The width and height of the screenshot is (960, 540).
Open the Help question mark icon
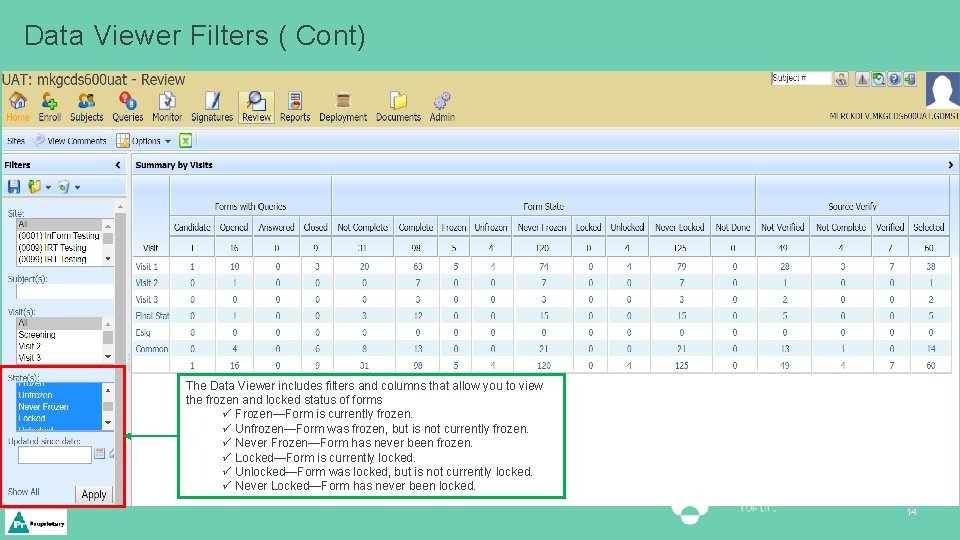point(894,78)
